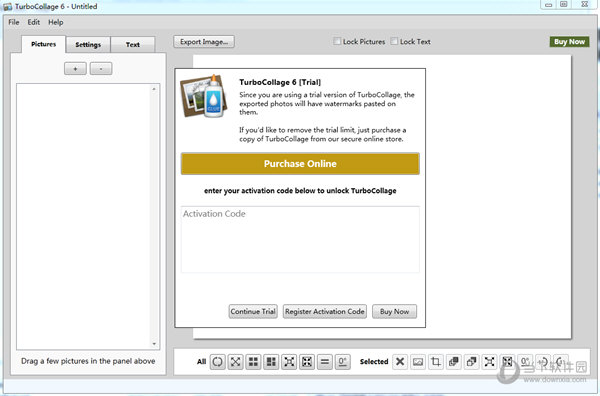This screenshot has height=396, width=600.
Task: Click the four-square grid icon in the All group
Action: click(x=253, y=362)
